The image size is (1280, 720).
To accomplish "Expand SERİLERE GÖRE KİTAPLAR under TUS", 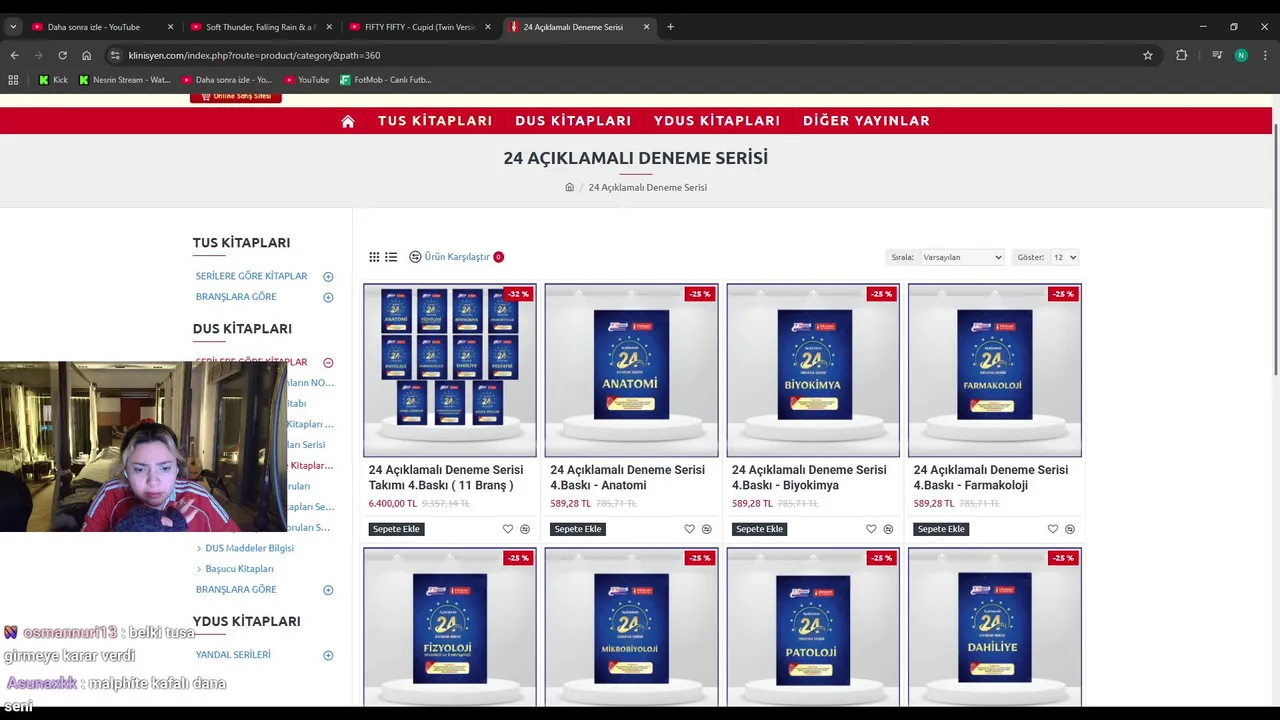I will coord(328,276).
